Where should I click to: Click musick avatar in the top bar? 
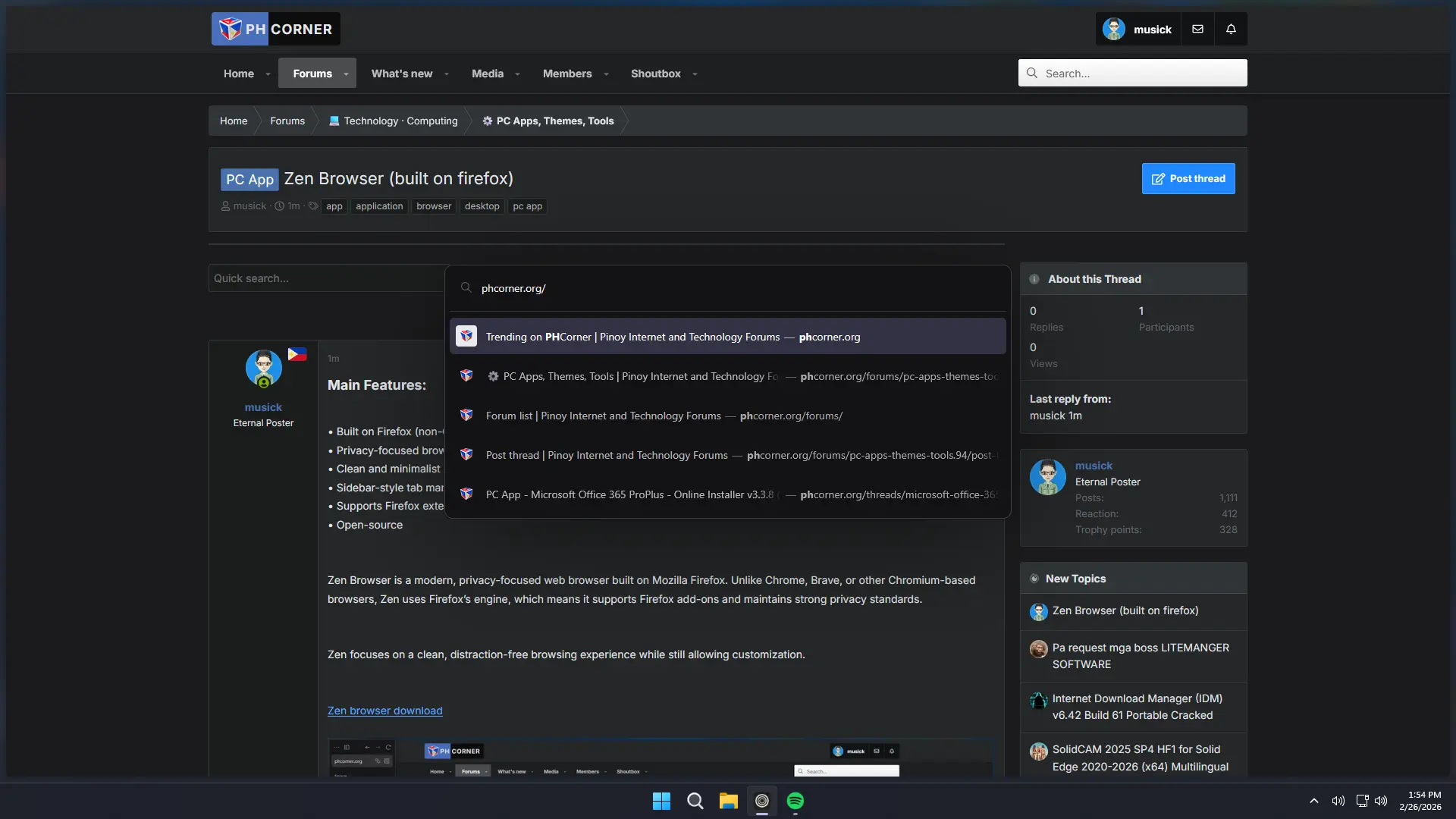pos(1113,29)
